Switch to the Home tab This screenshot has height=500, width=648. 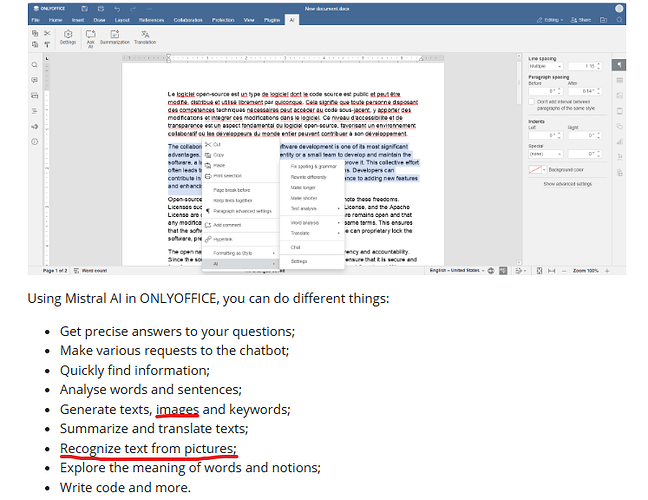[55, 20]
